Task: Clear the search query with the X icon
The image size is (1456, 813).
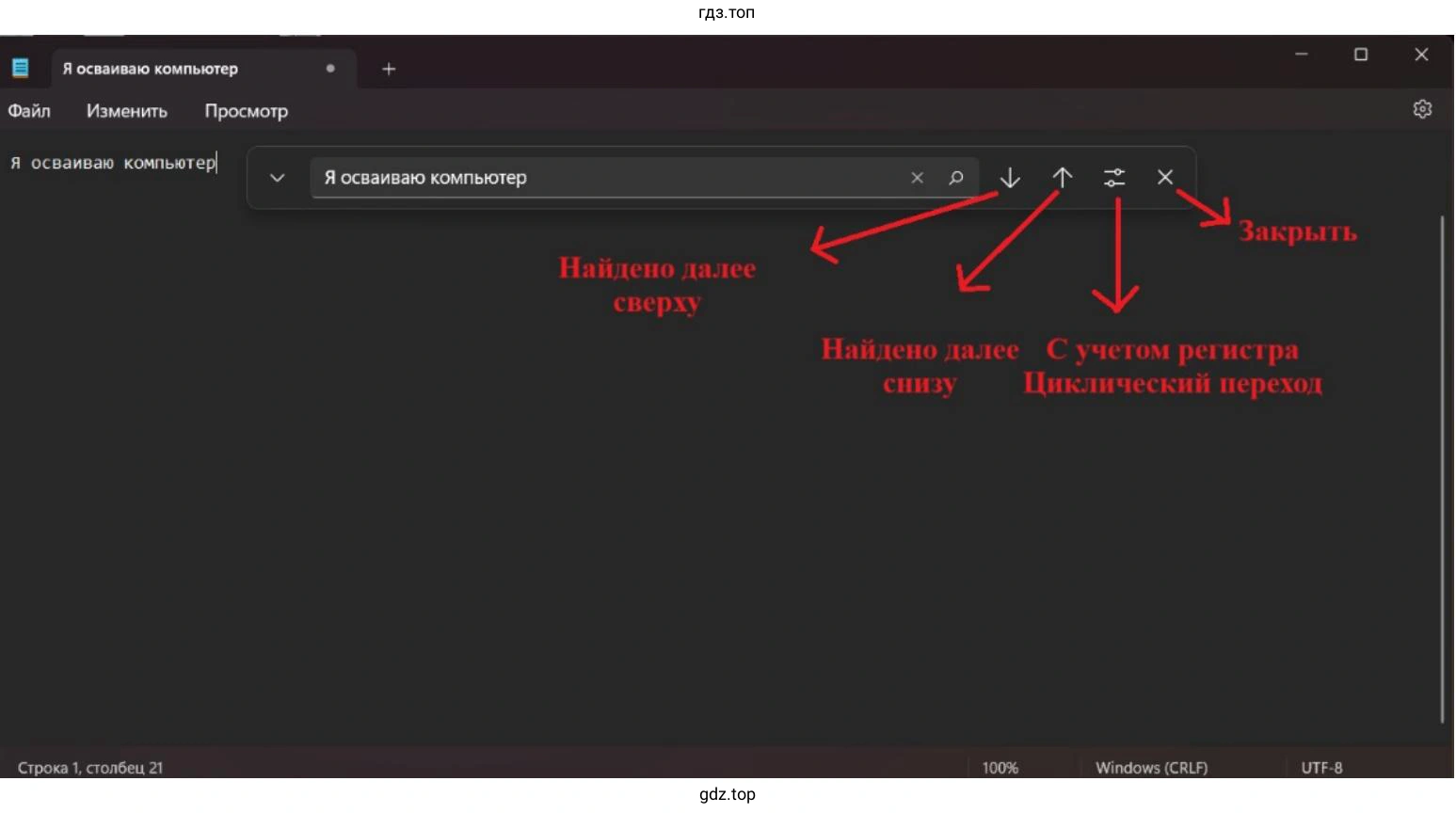Action: coord(916,177)
